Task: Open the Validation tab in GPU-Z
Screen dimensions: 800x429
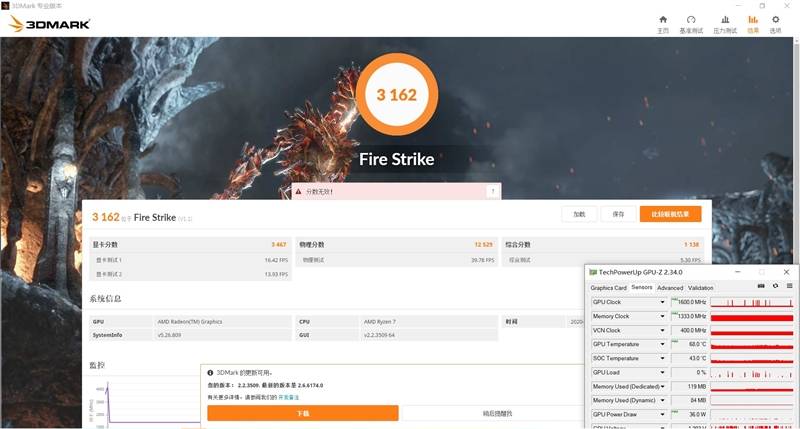Action: [x=701, y=287]
